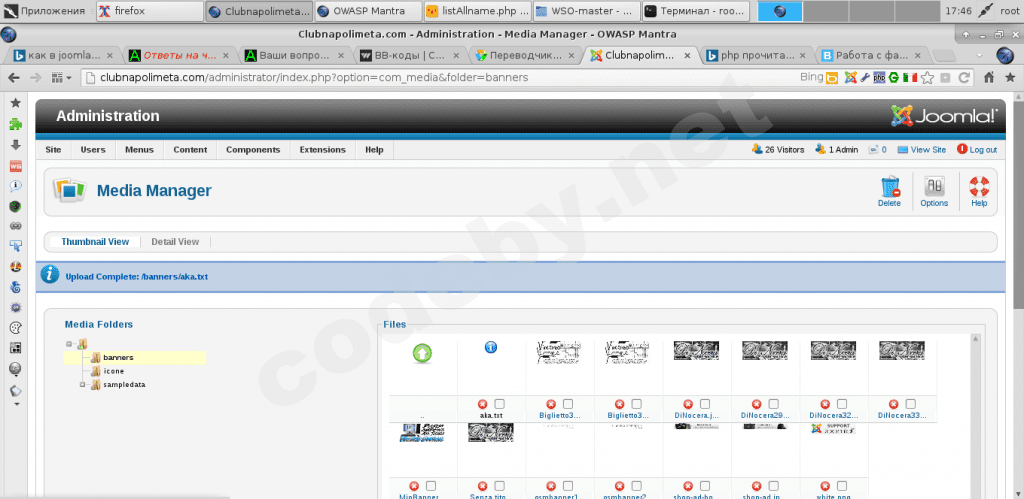
Task: Click the php tool icon in address bar
Action: pos(879,78)
